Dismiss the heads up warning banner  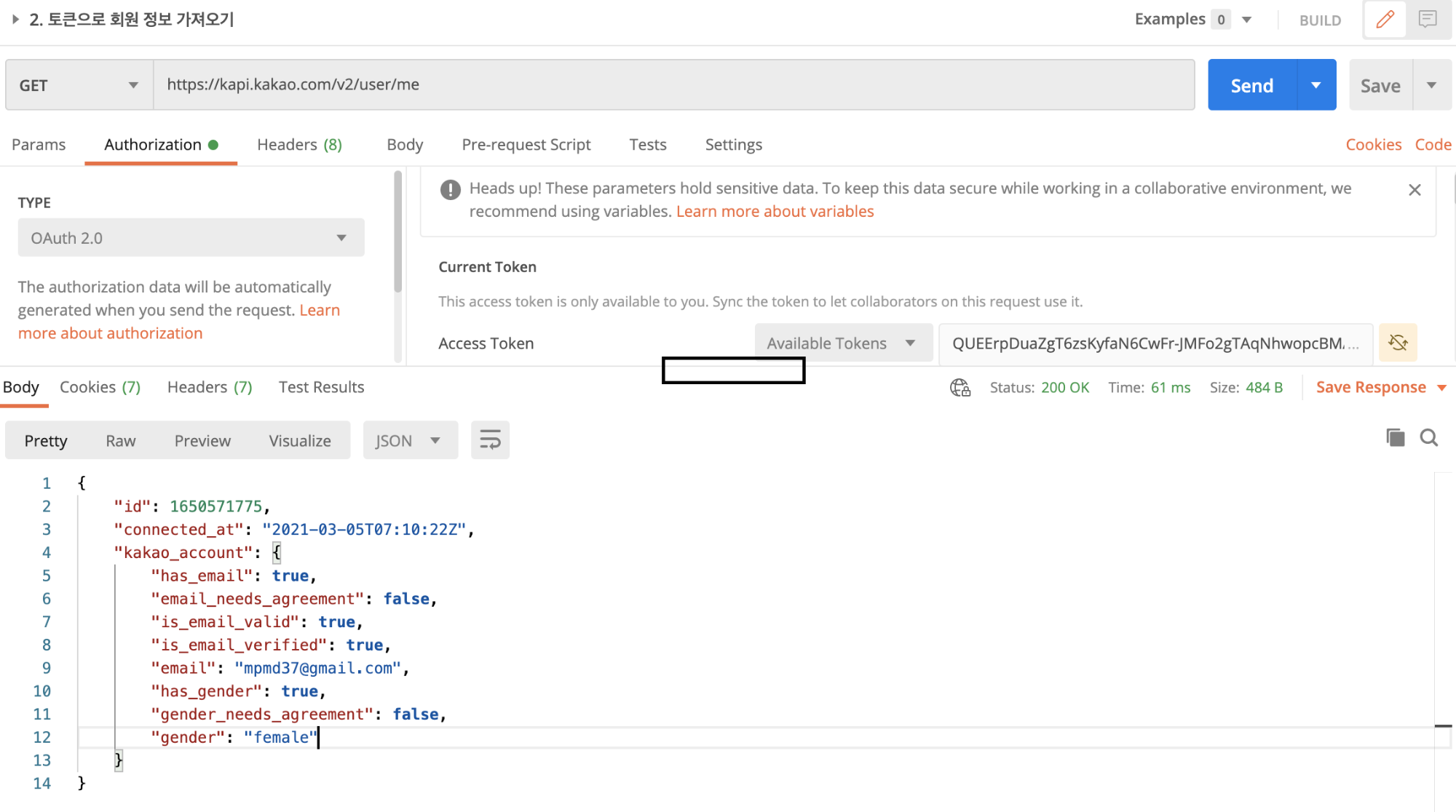[1415, 190]
